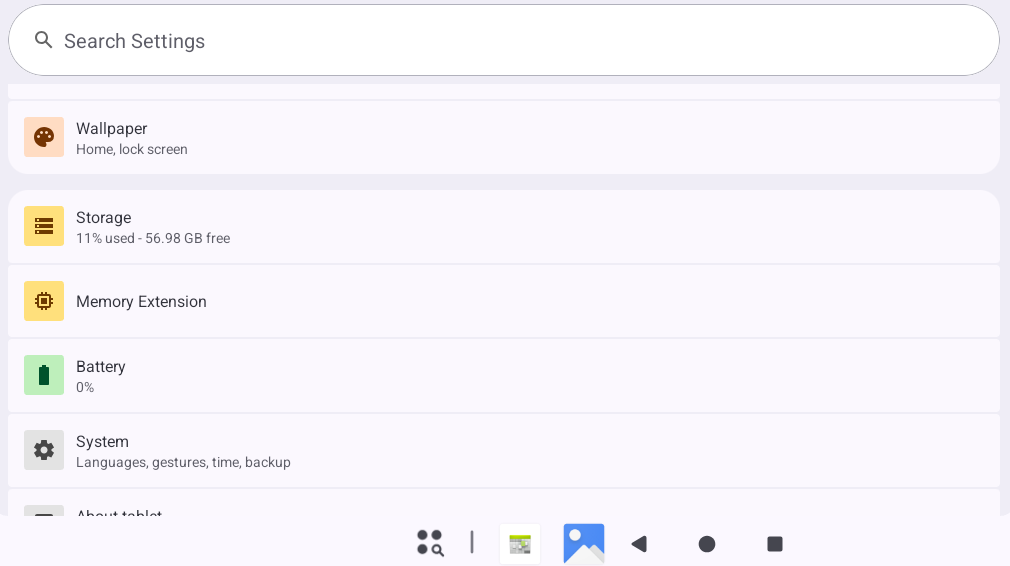Open Memory Extension settings
1010x566 pixels.
coord(504,301)
